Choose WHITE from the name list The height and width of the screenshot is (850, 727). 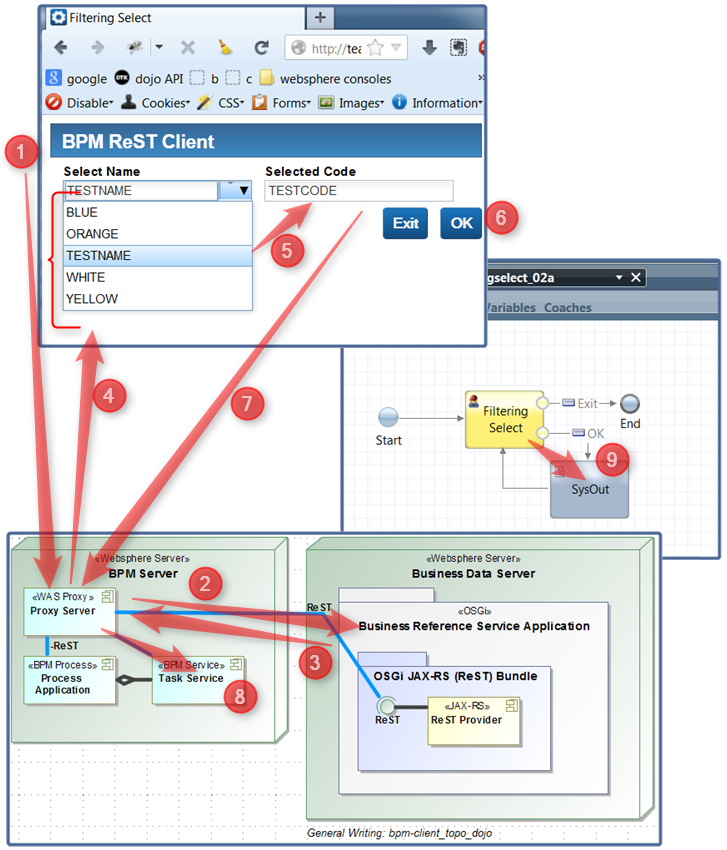(x=158, y=277)
